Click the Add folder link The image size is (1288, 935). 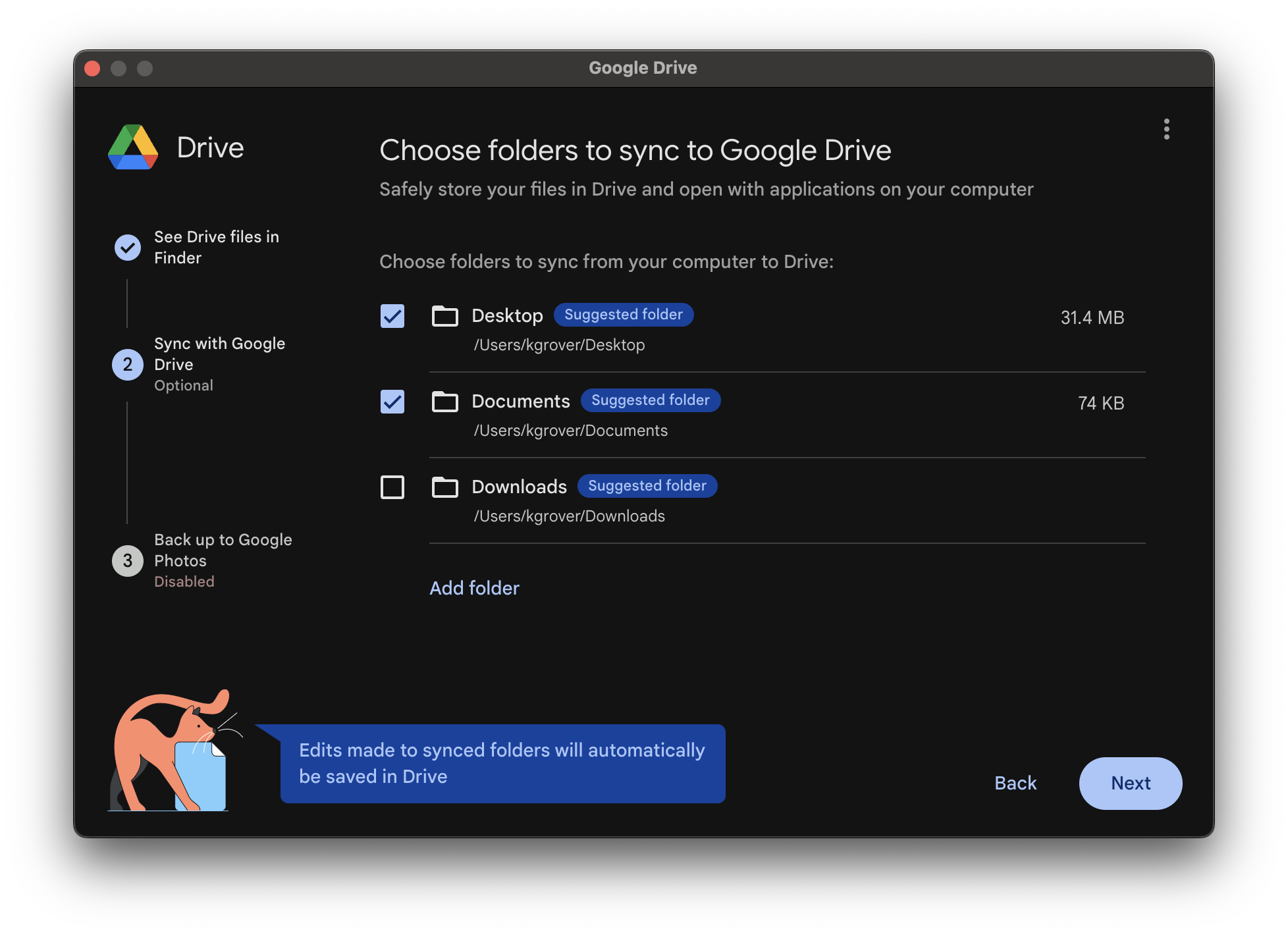[x=474, y=588]
